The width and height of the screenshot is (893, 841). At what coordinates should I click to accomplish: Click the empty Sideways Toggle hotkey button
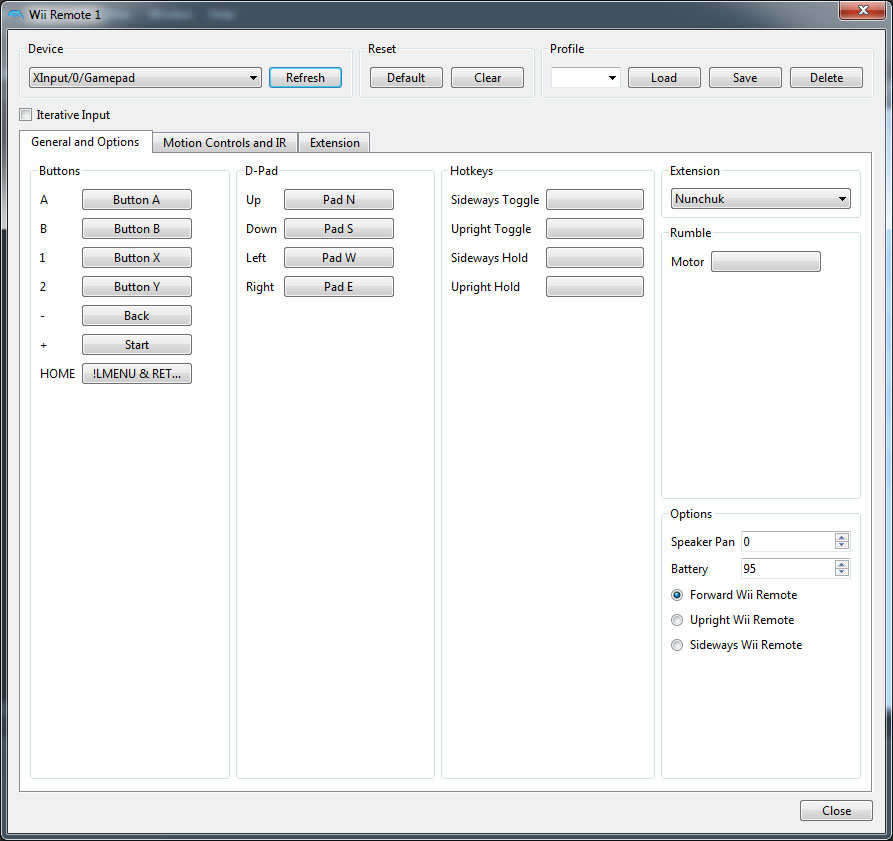[x=595, y=200]
